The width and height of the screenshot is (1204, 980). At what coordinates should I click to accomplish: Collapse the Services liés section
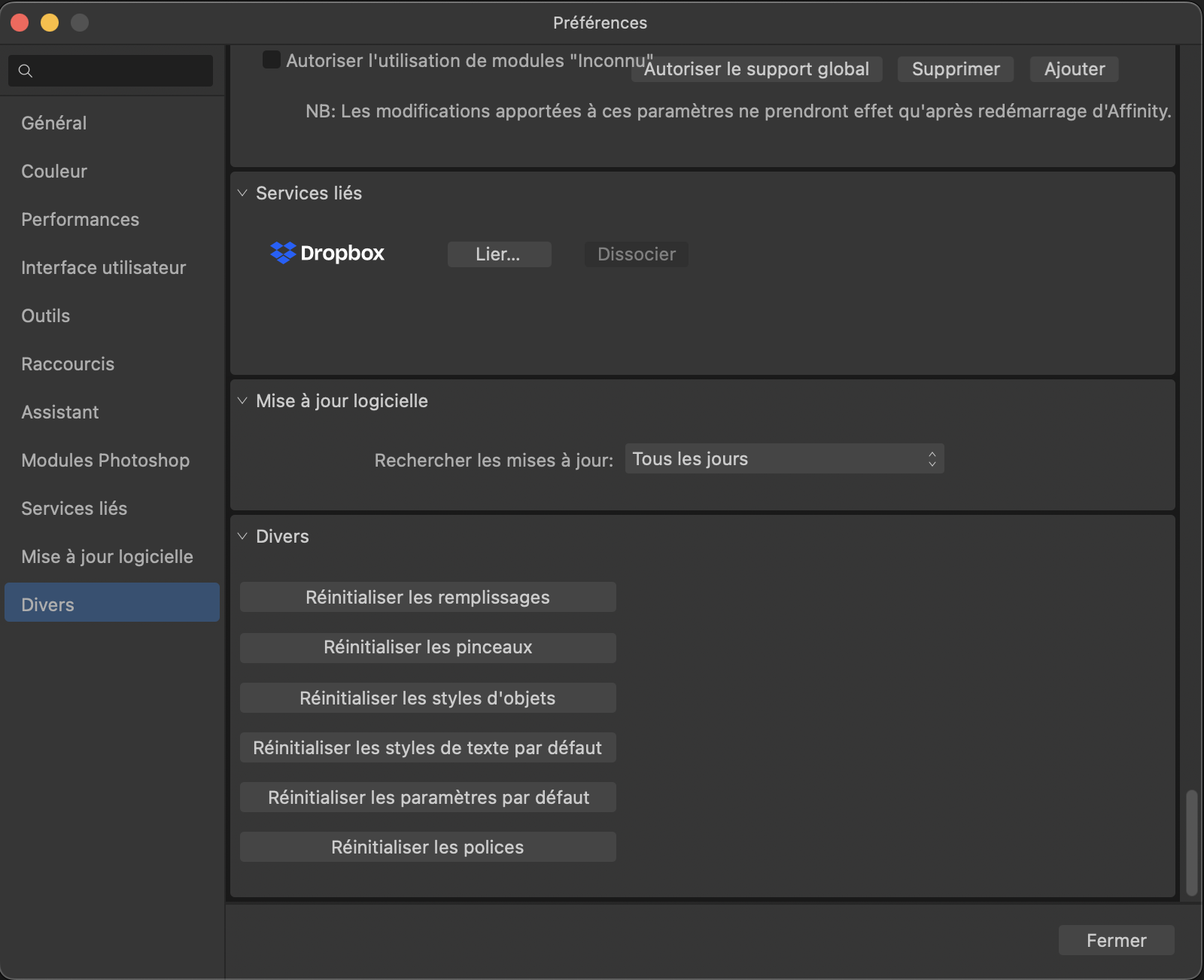pyautogui.click(x=242, y=193)
